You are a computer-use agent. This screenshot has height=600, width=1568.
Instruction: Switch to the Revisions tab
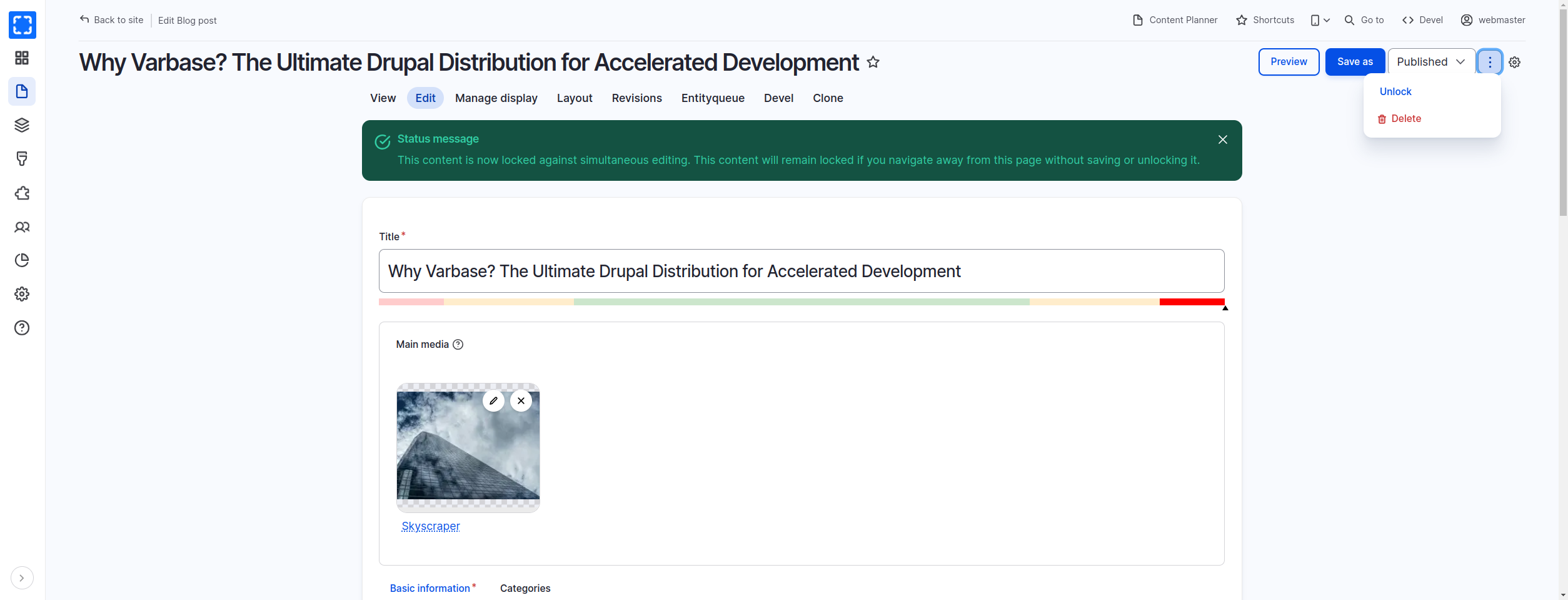pos(636,98)
